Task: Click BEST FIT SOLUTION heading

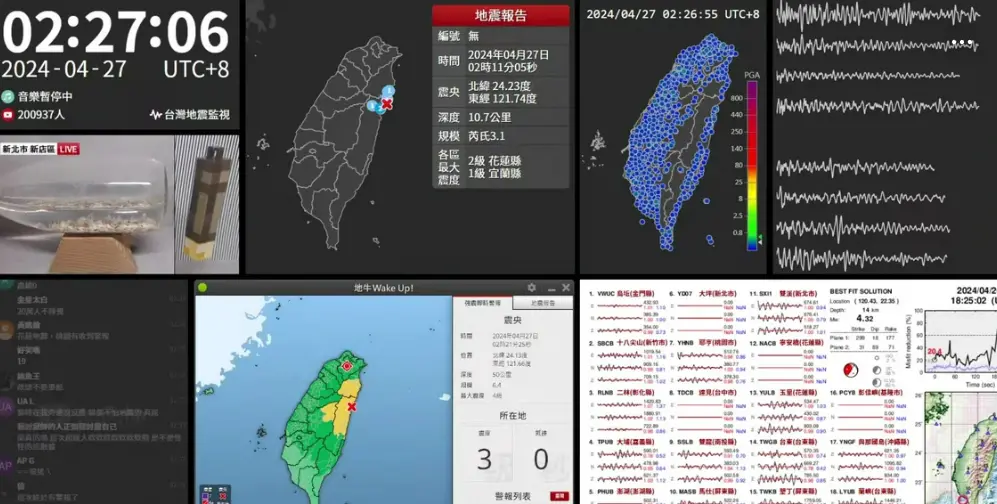Action: pos(861,292)
